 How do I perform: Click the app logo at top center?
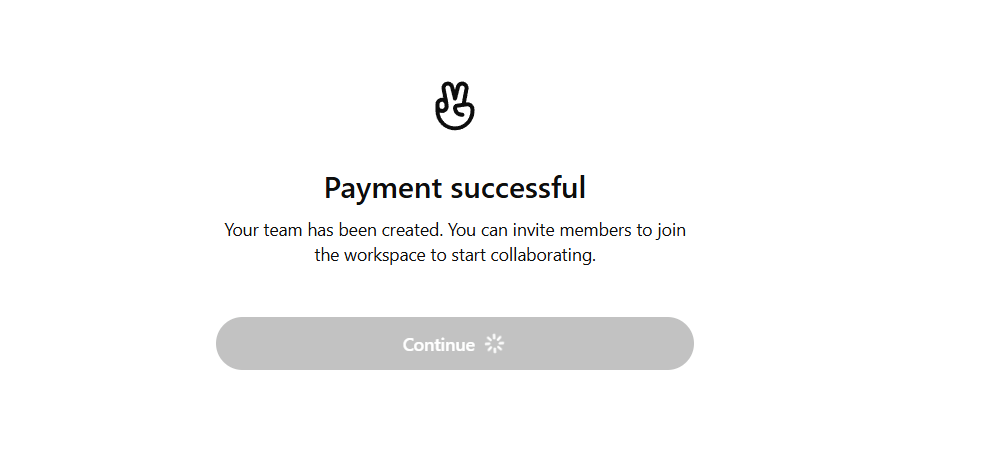coord(455,105)
